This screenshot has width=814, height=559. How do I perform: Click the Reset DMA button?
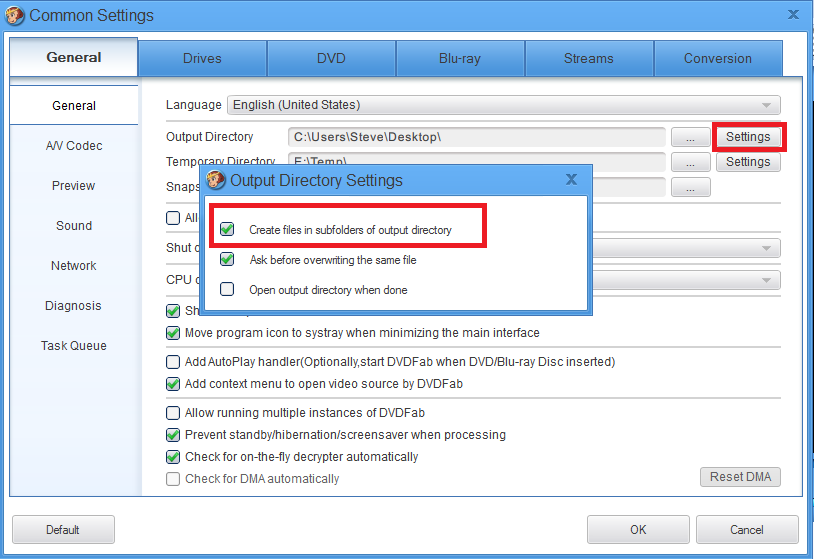740,476
